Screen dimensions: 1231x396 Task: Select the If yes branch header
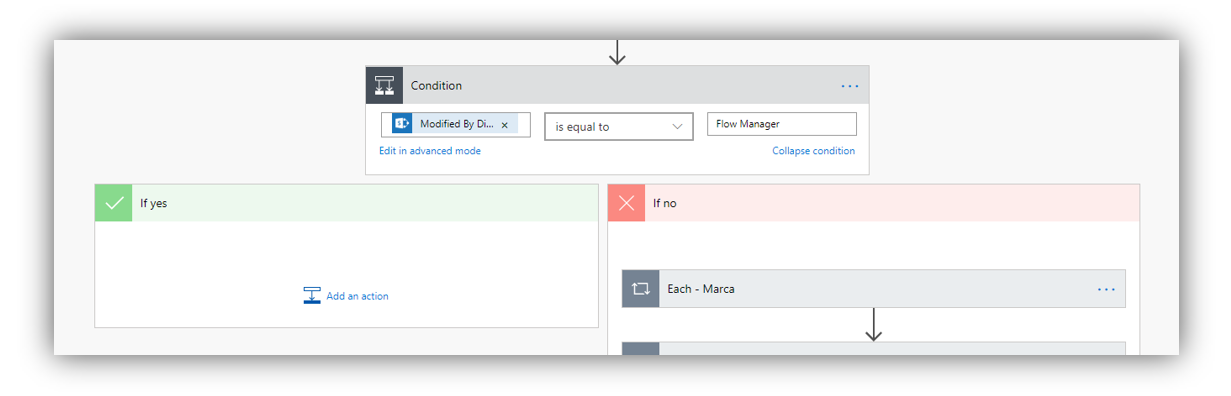346,203
